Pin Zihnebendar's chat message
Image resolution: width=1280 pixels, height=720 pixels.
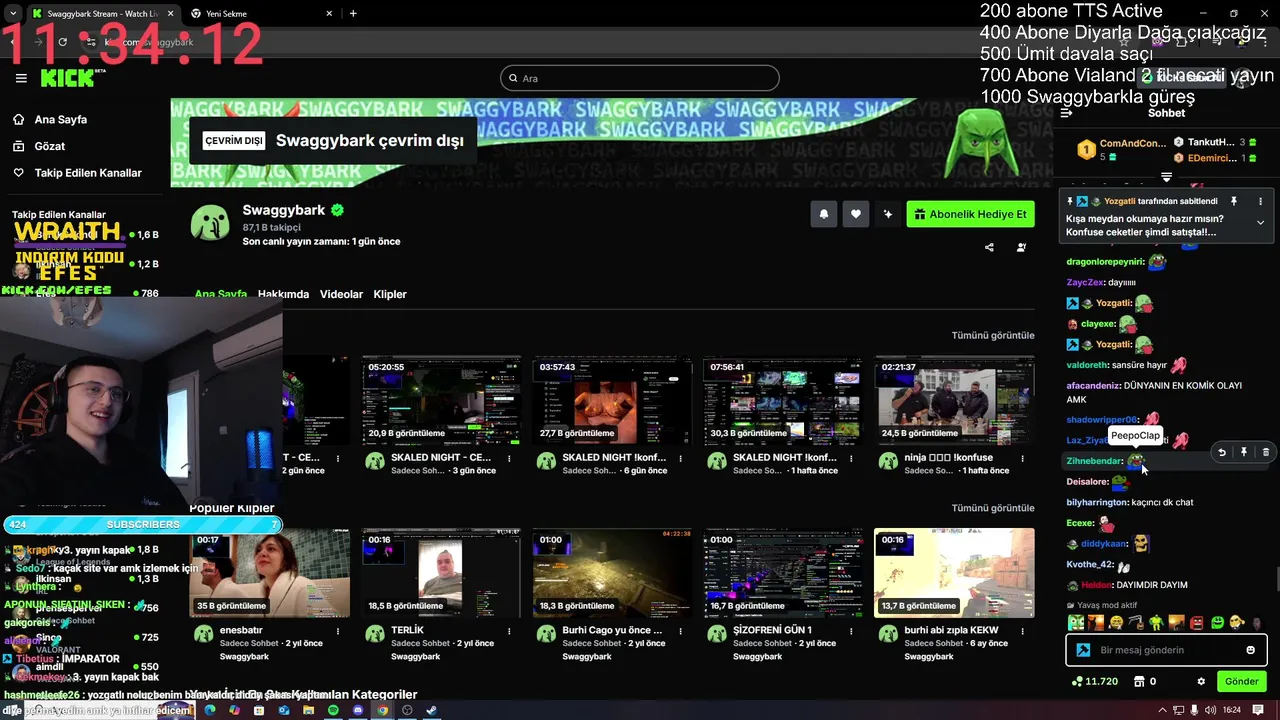(1244, 452)
